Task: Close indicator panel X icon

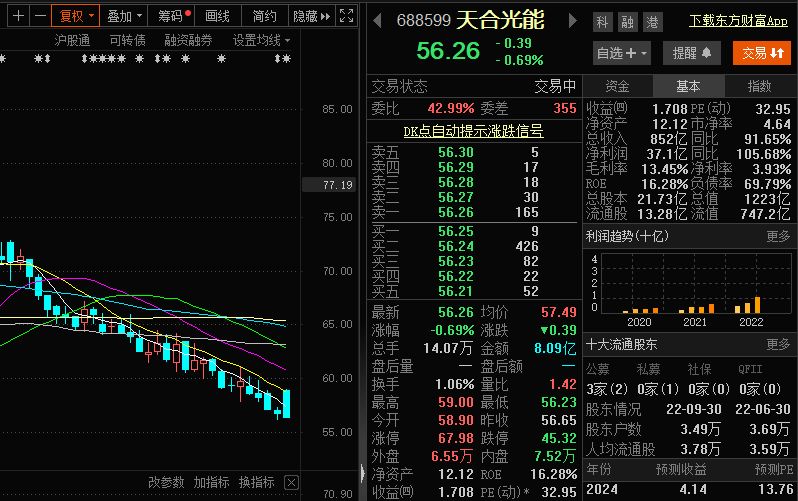Action: pyautogui.click(x=291, y=482)
